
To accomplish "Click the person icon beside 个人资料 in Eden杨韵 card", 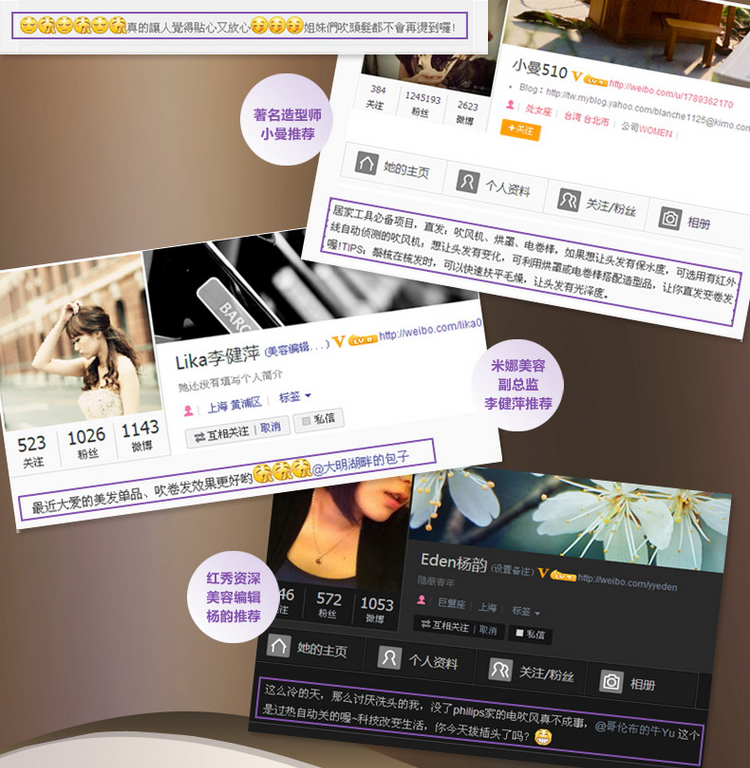I will click(389, 658).
